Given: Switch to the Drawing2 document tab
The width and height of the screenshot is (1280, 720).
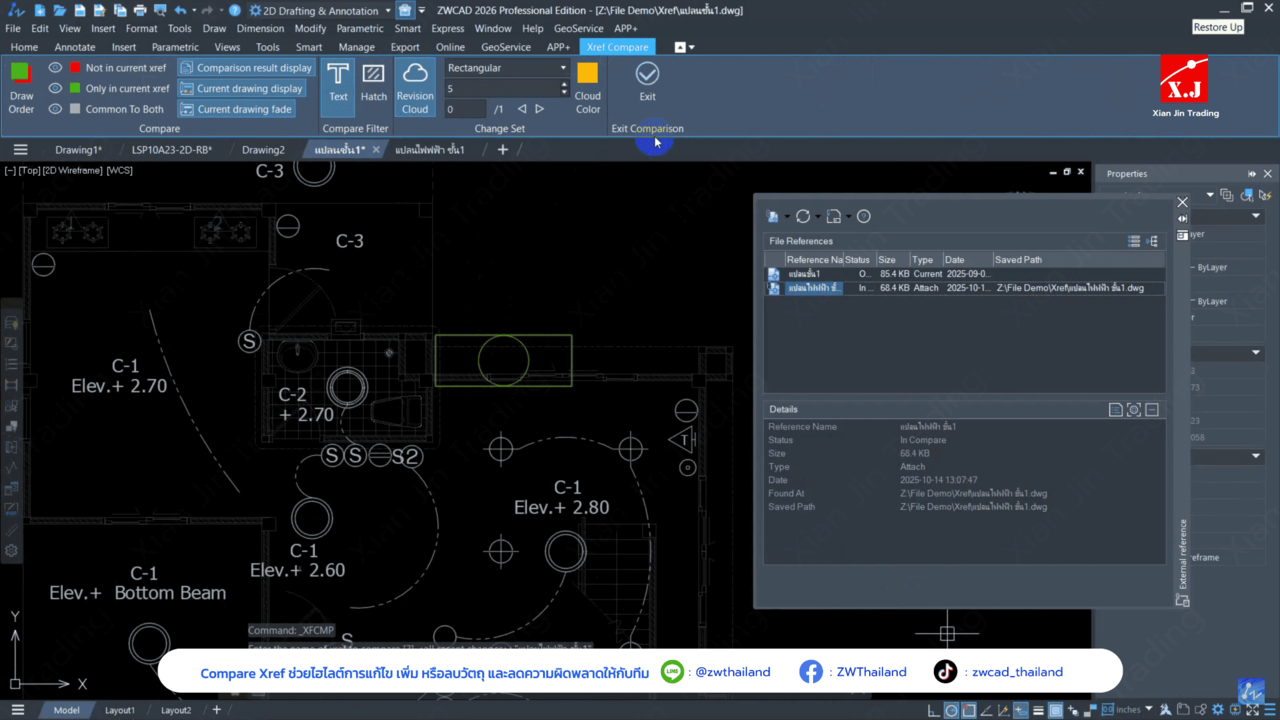Looking at the screenshot, I should [x=263, y=150].
